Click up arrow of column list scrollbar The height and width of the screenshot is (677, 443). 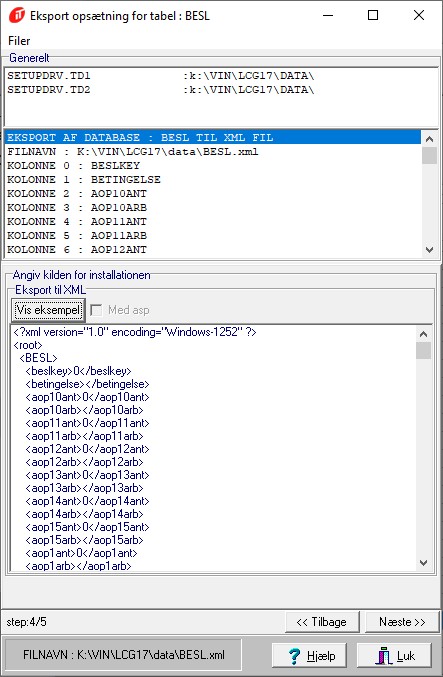[x=429, y=139]
